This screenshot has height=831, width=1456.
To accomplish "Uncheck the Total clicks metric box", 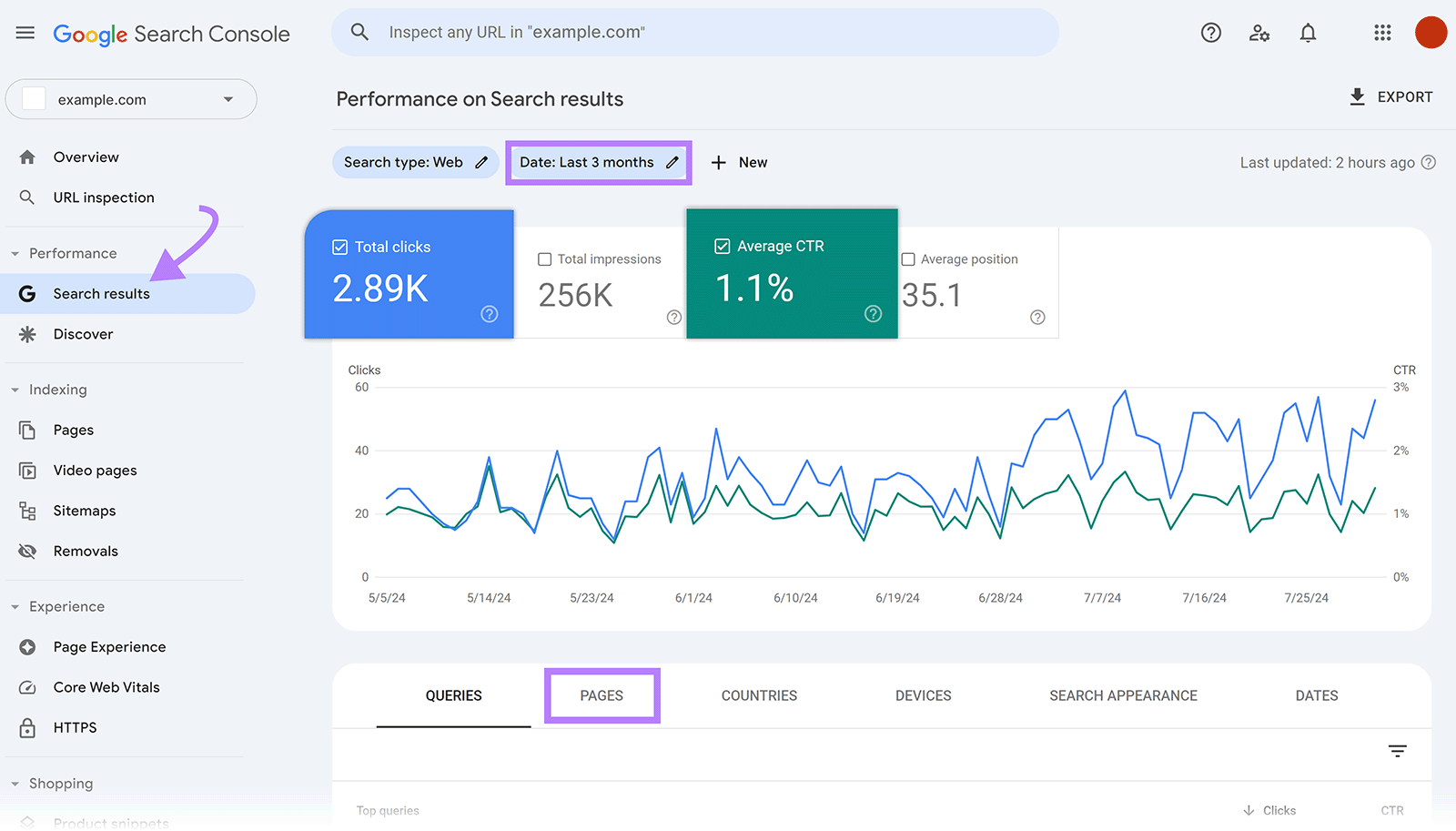I will (x=339, y=246).
